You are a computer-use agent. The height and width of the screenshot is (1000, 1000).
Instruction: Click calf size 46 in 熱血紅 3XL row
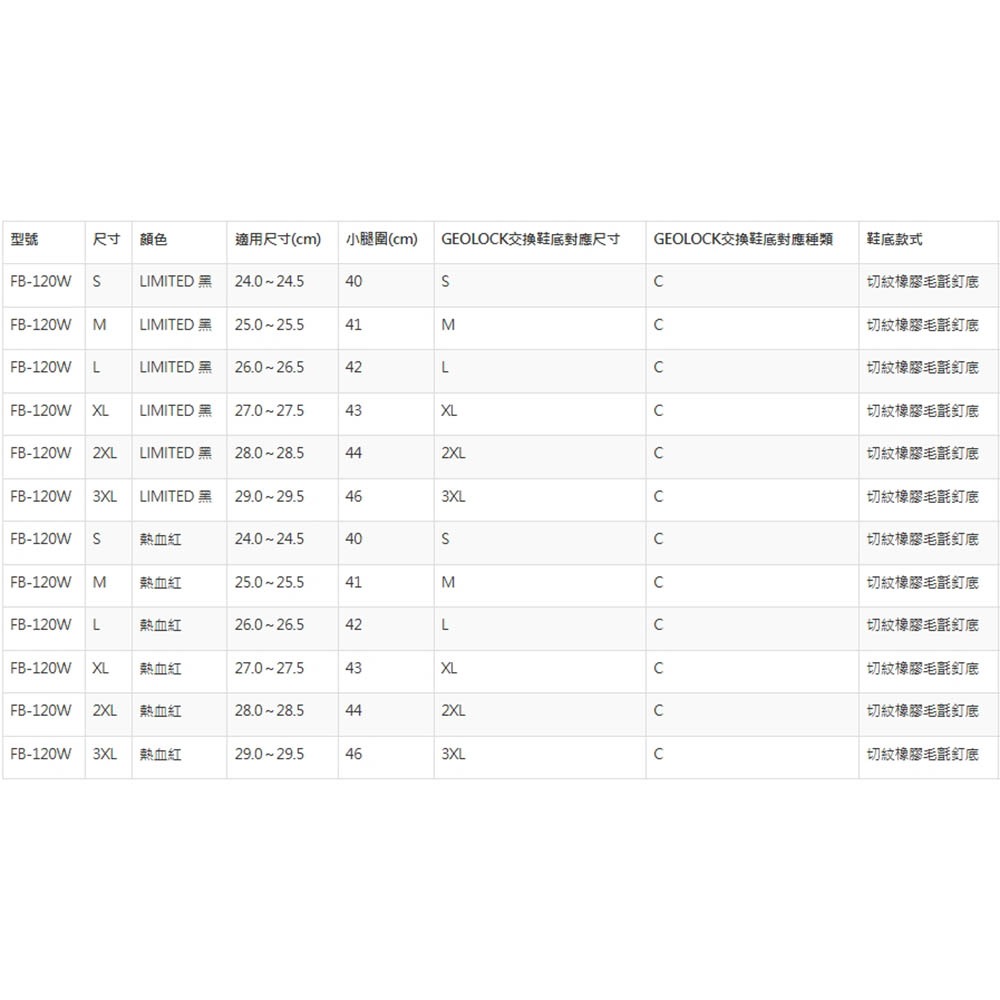[353, 755]
